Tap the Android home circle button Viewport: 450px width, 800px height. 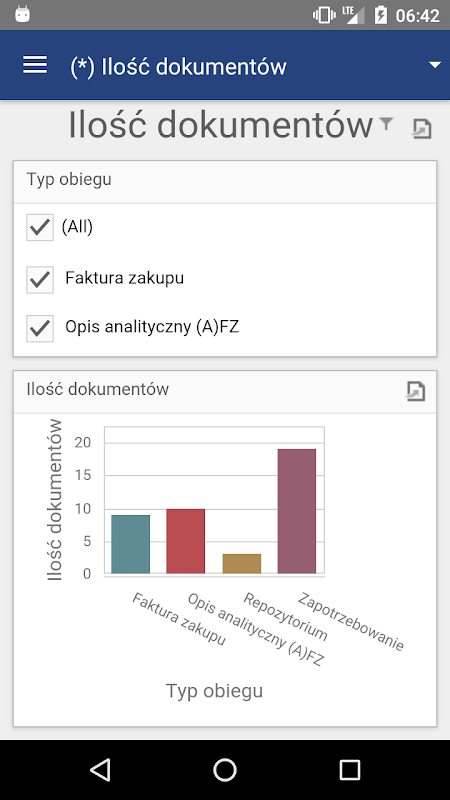225,769
